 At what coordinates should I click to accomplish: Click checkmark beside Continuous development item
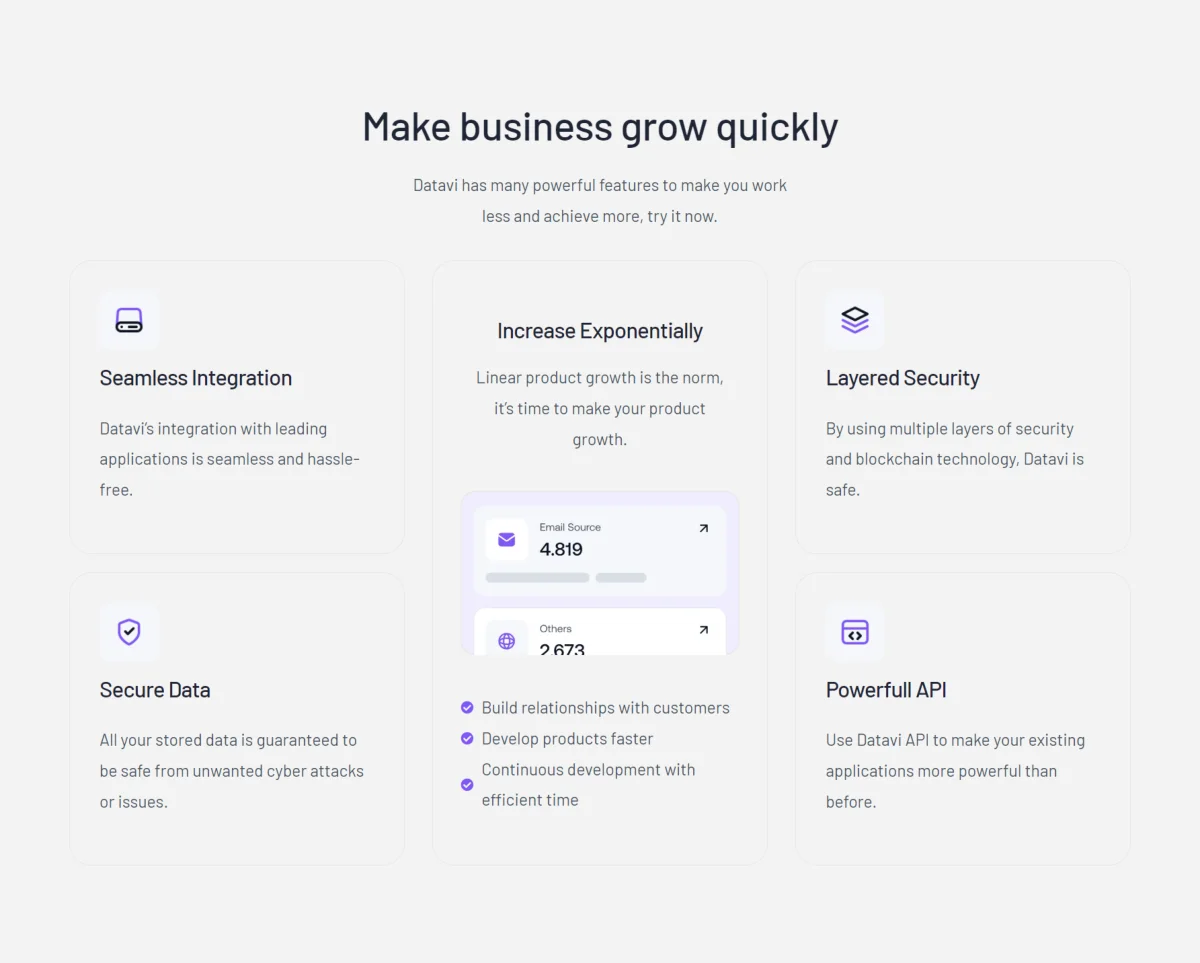point(467,785)
